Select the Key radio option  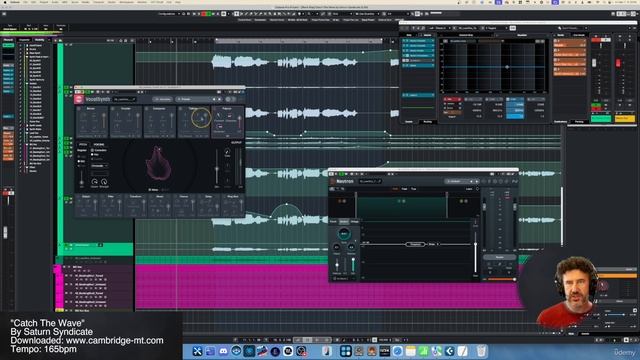click(93, 155)
